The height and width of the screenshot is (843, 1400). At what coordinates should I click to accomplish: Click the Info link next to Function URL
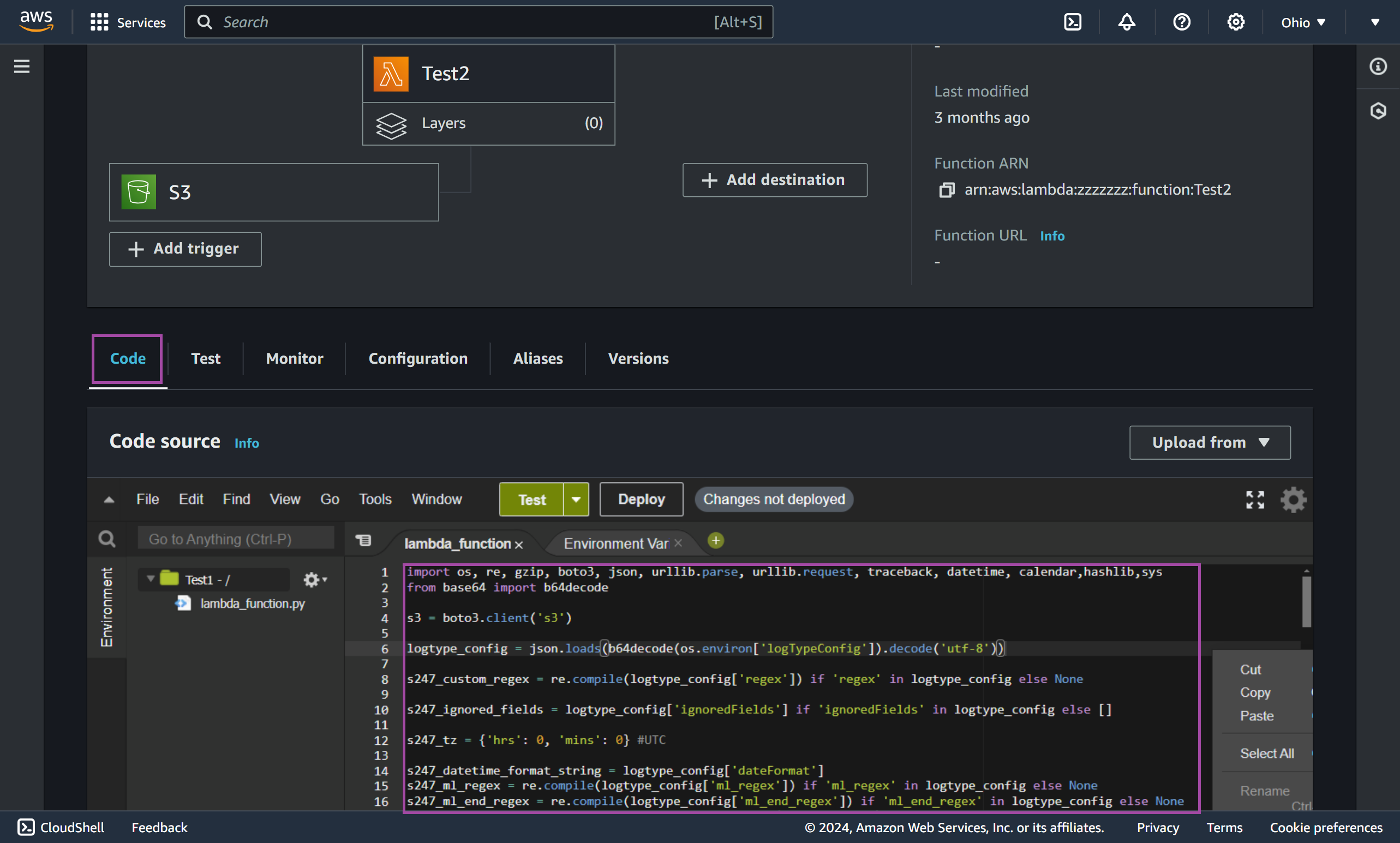(x=1052, y=235)
